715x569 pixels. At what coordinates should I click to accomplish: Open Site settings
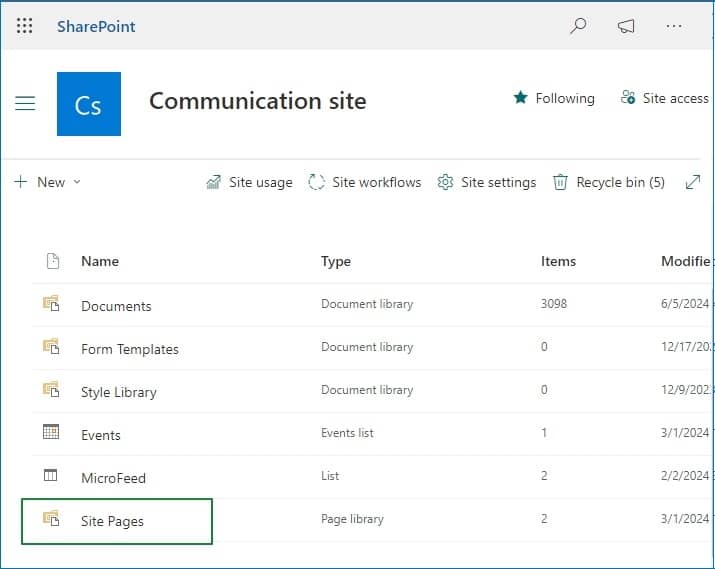click(x=487, y=182)
